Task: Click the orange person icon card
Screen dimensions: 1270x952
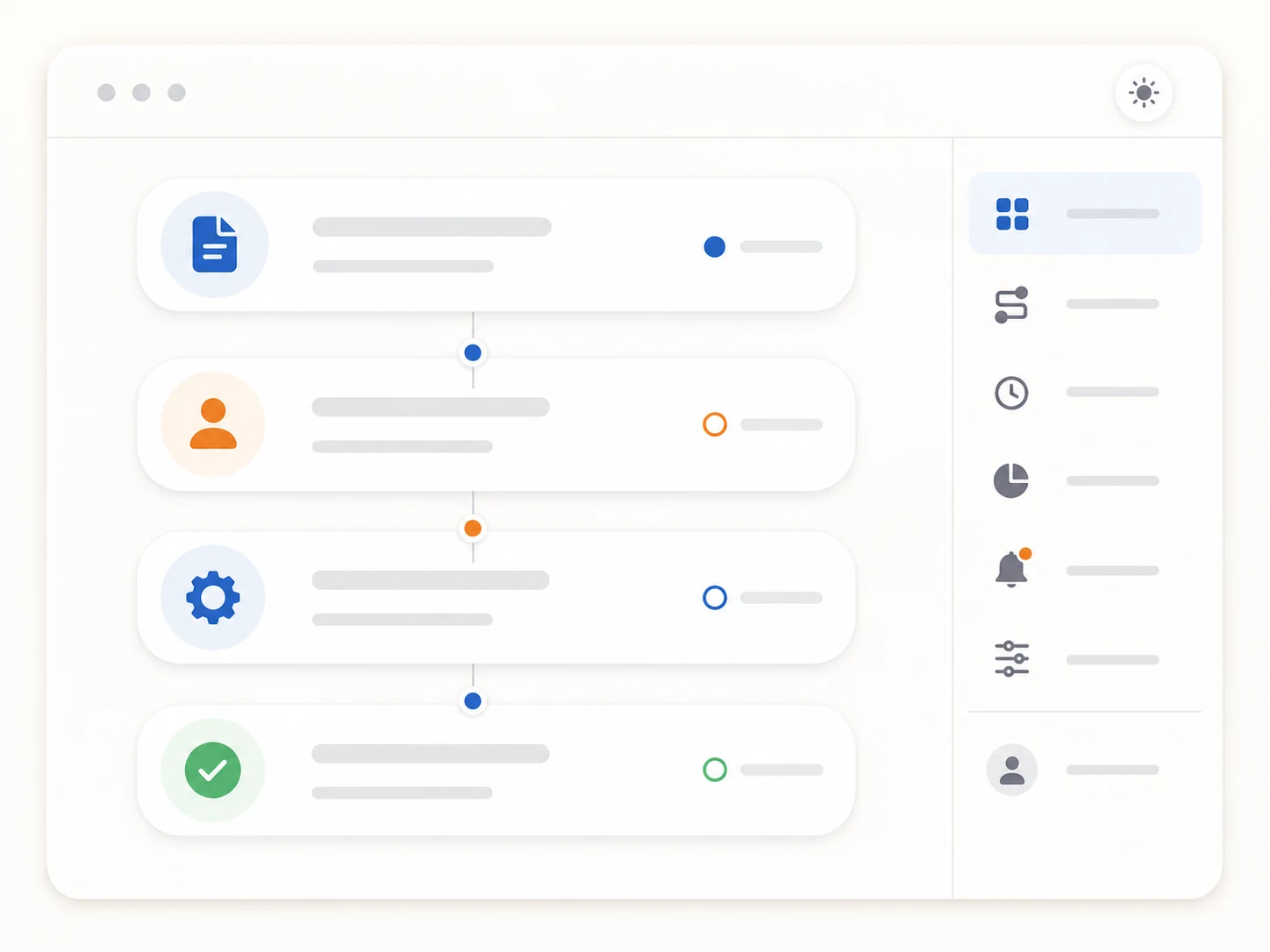Action: 496,424
